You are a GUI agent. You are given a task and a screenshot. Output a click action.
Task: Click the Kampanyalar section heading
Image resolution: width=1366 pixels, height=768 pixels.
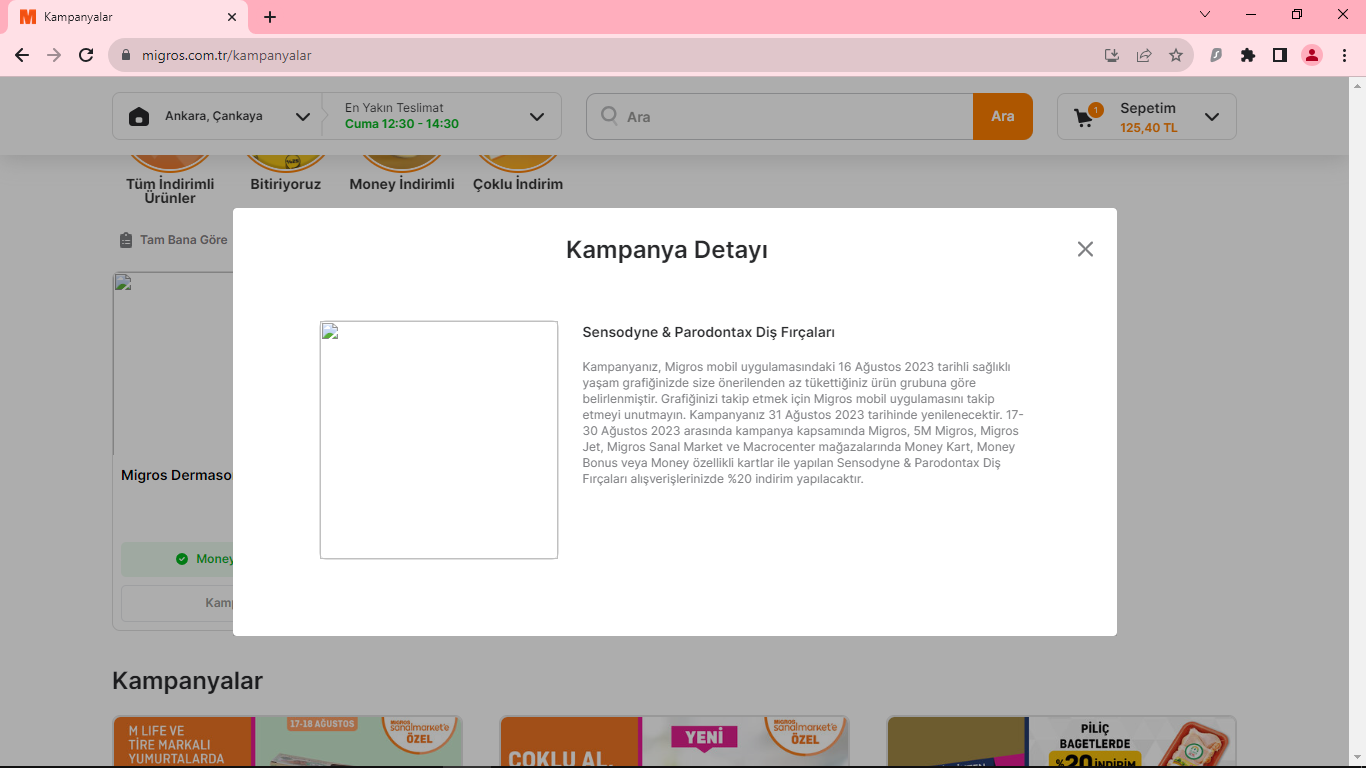(x=187, y=681)
